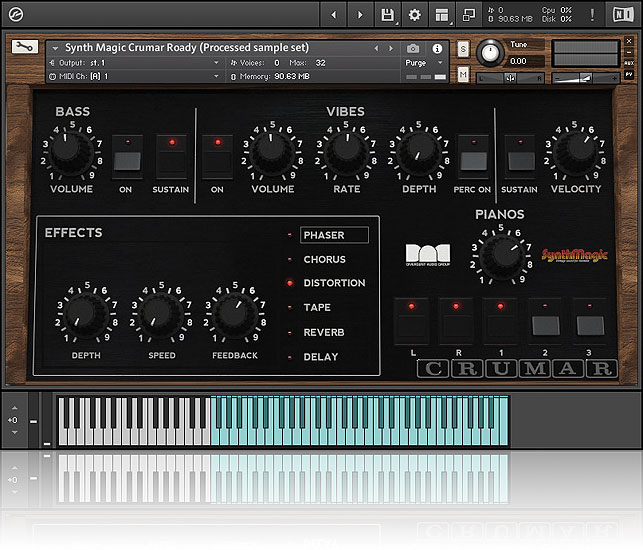Open Kontakt options gear icon

tap(415, 15)
